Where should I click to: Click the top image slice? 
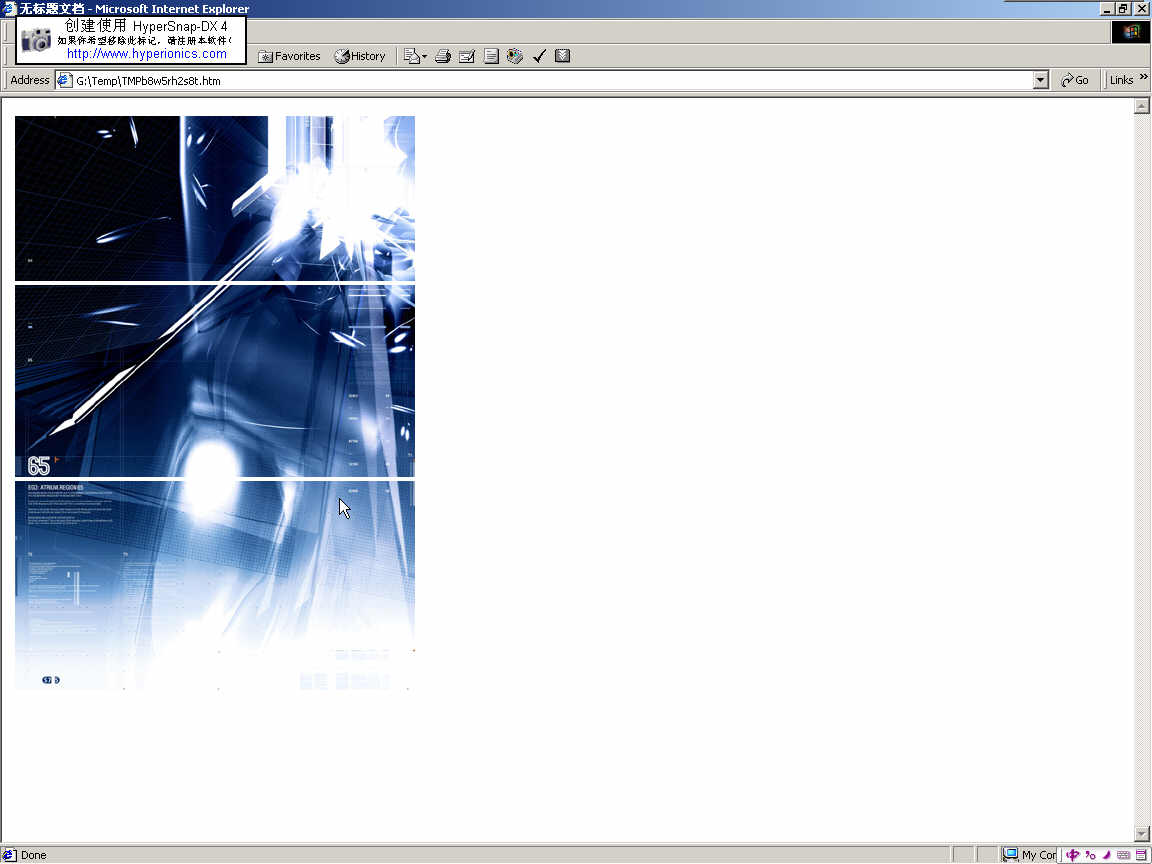pyautogui.click(x=214, y=198)
